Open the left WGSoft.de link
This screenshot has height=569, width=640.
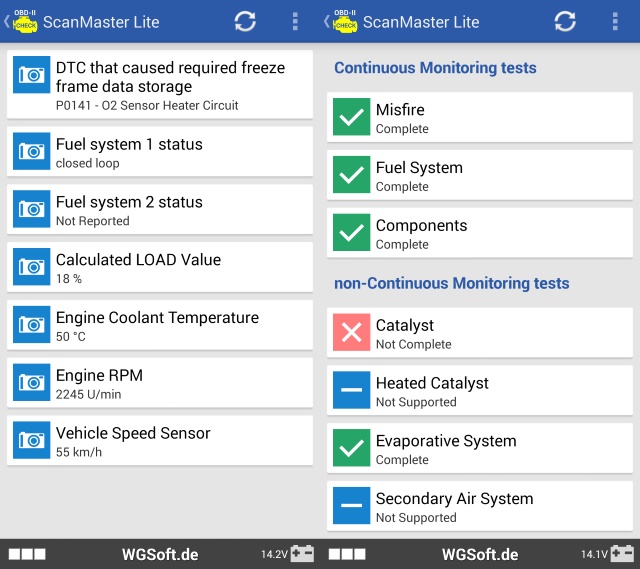[x=160, y=554]
